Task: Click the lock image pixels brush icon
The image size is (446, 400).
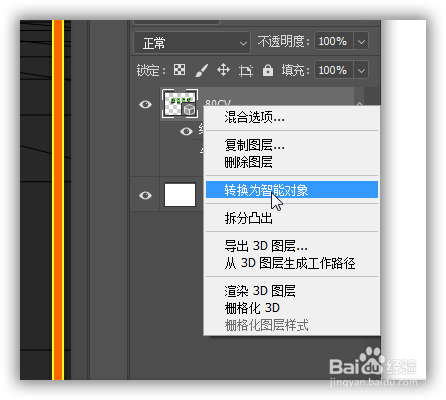Action: (201, 70)
